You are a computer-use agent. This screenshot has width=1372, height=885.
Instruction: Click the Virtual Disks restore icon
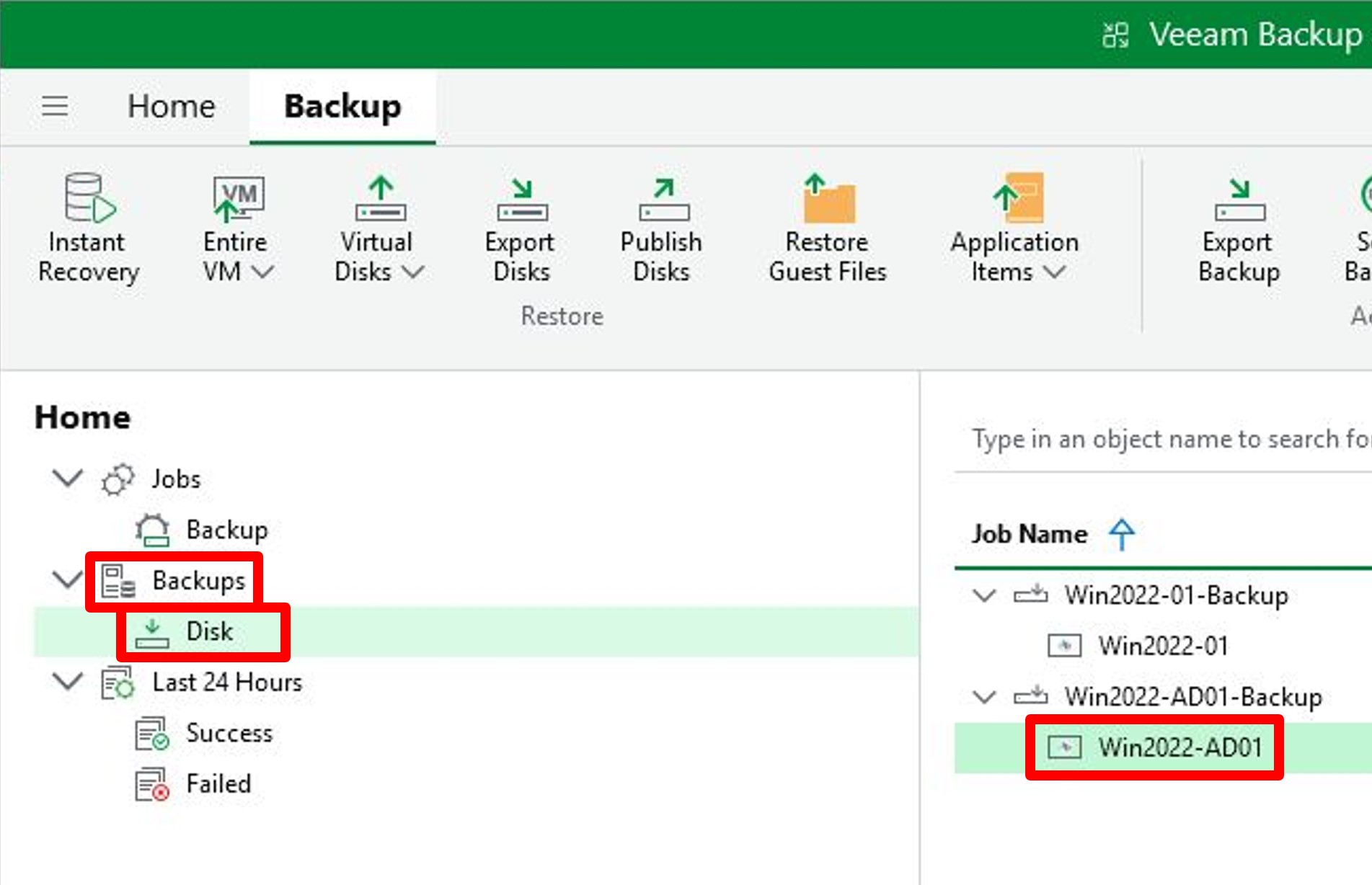point(380,197)
